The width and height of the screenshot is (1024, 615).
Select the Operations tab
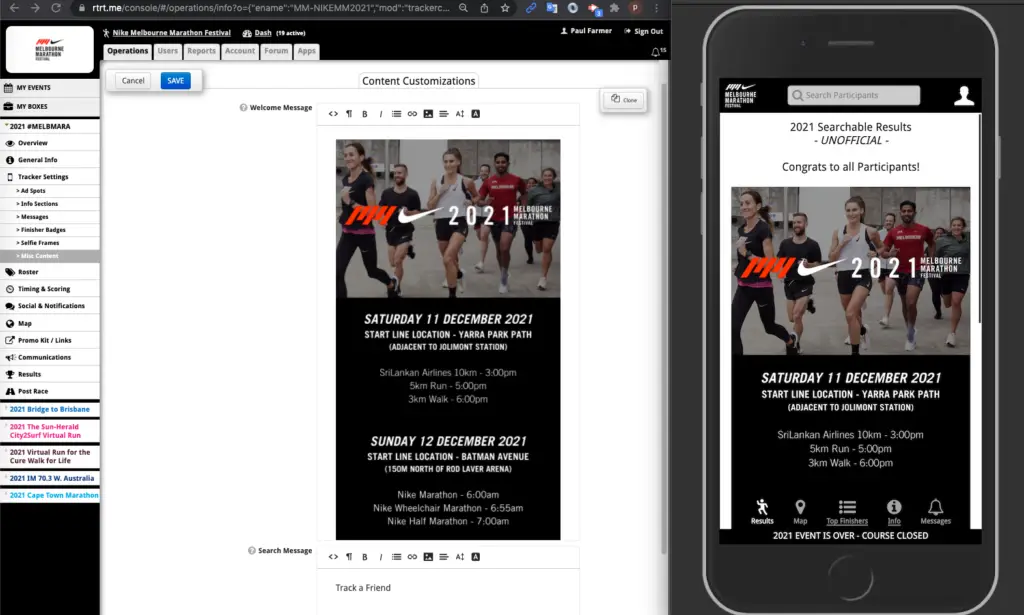[x=127, y=51]
